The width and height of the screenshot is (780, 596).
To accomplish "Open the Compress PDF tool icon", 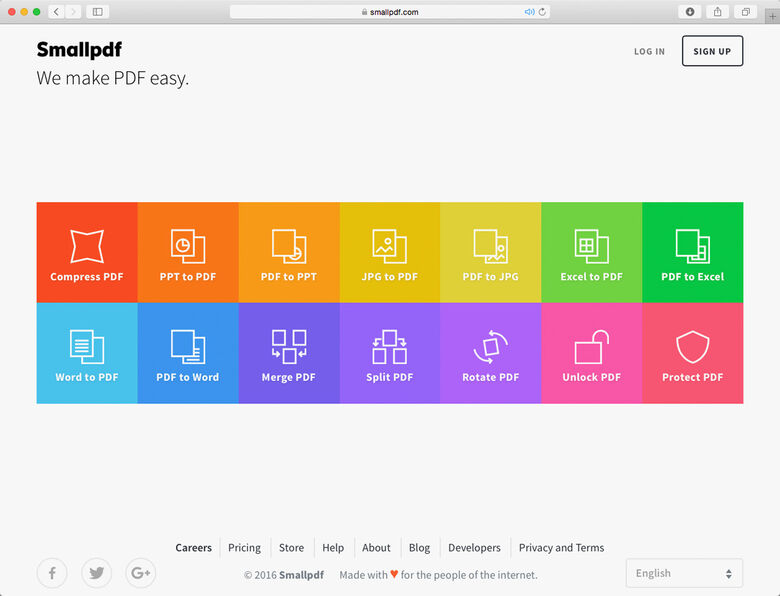I will pos(87,246).
